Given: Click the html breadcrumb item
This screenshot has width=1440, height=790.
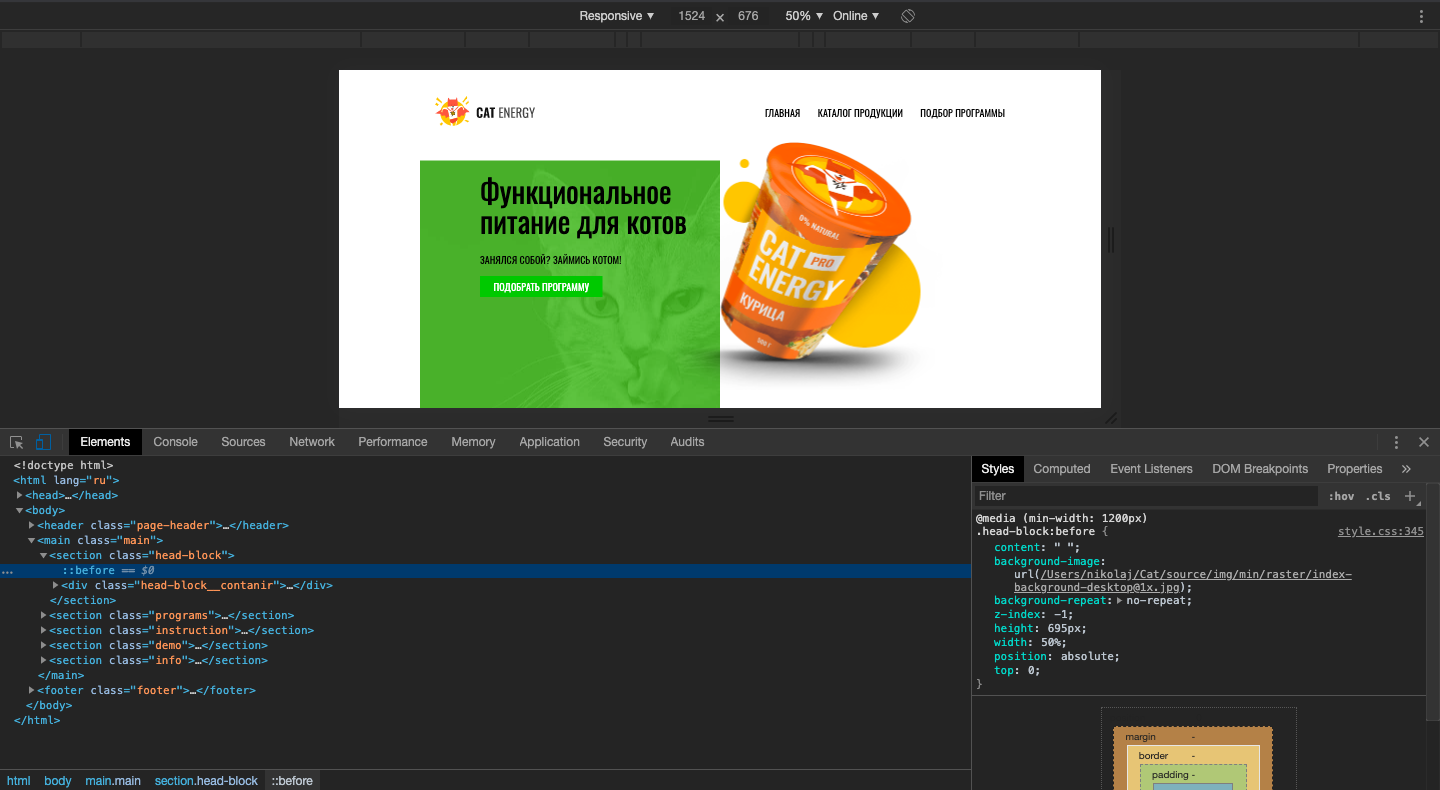Looking at the screenshot, I should (19, 781).
